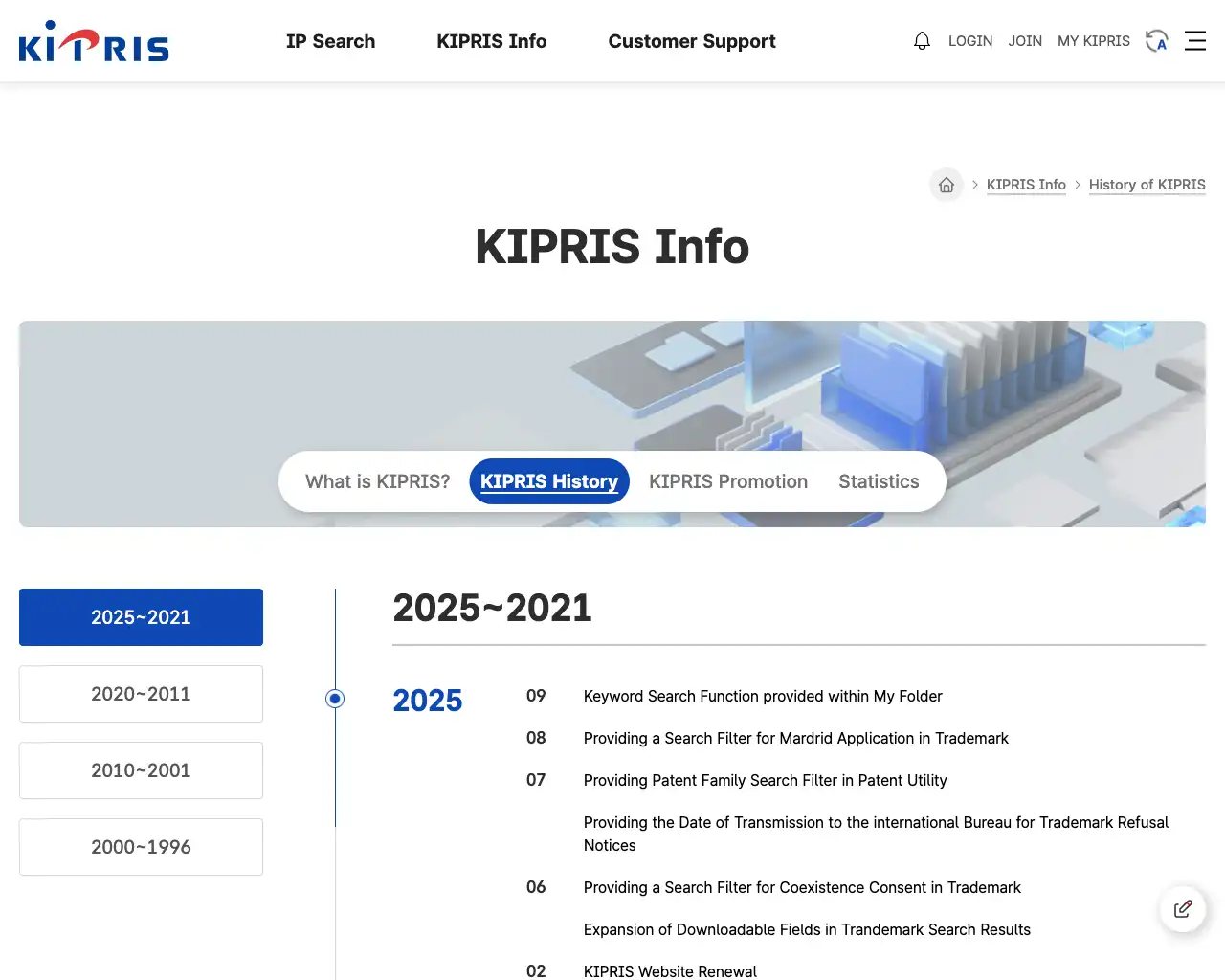
Task: Click month 02 label
Action: coord(536,971)
